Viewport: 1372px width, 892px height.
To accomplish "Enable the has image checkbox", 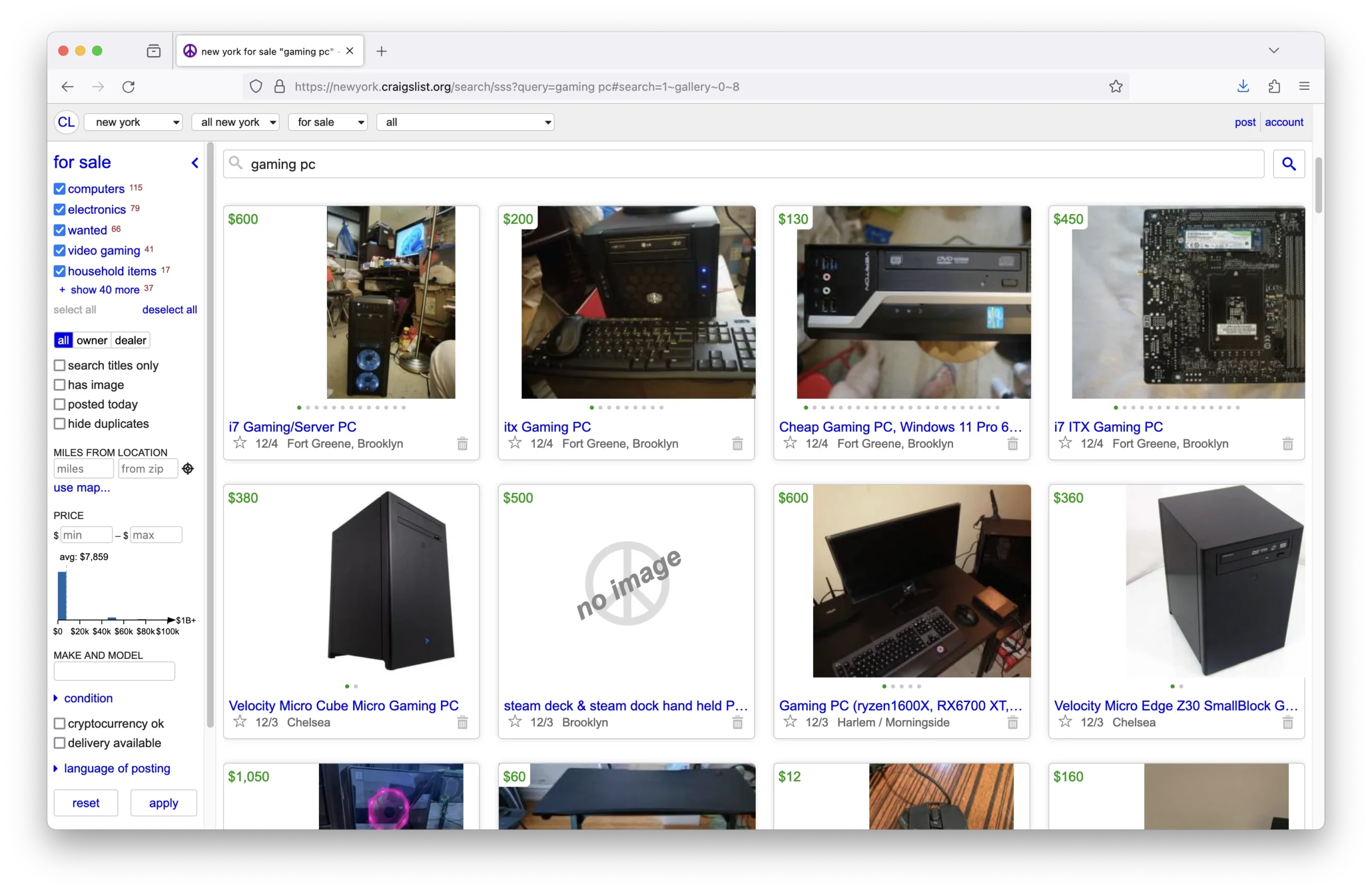I will 59,385.
